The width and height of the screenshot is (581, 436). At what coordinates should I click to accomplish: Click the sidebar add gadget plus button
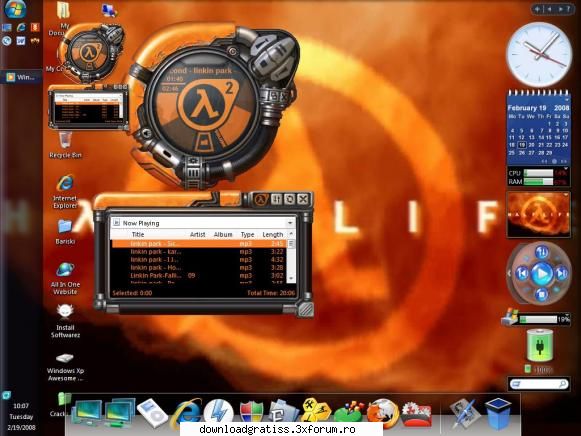tap(537, 9)
